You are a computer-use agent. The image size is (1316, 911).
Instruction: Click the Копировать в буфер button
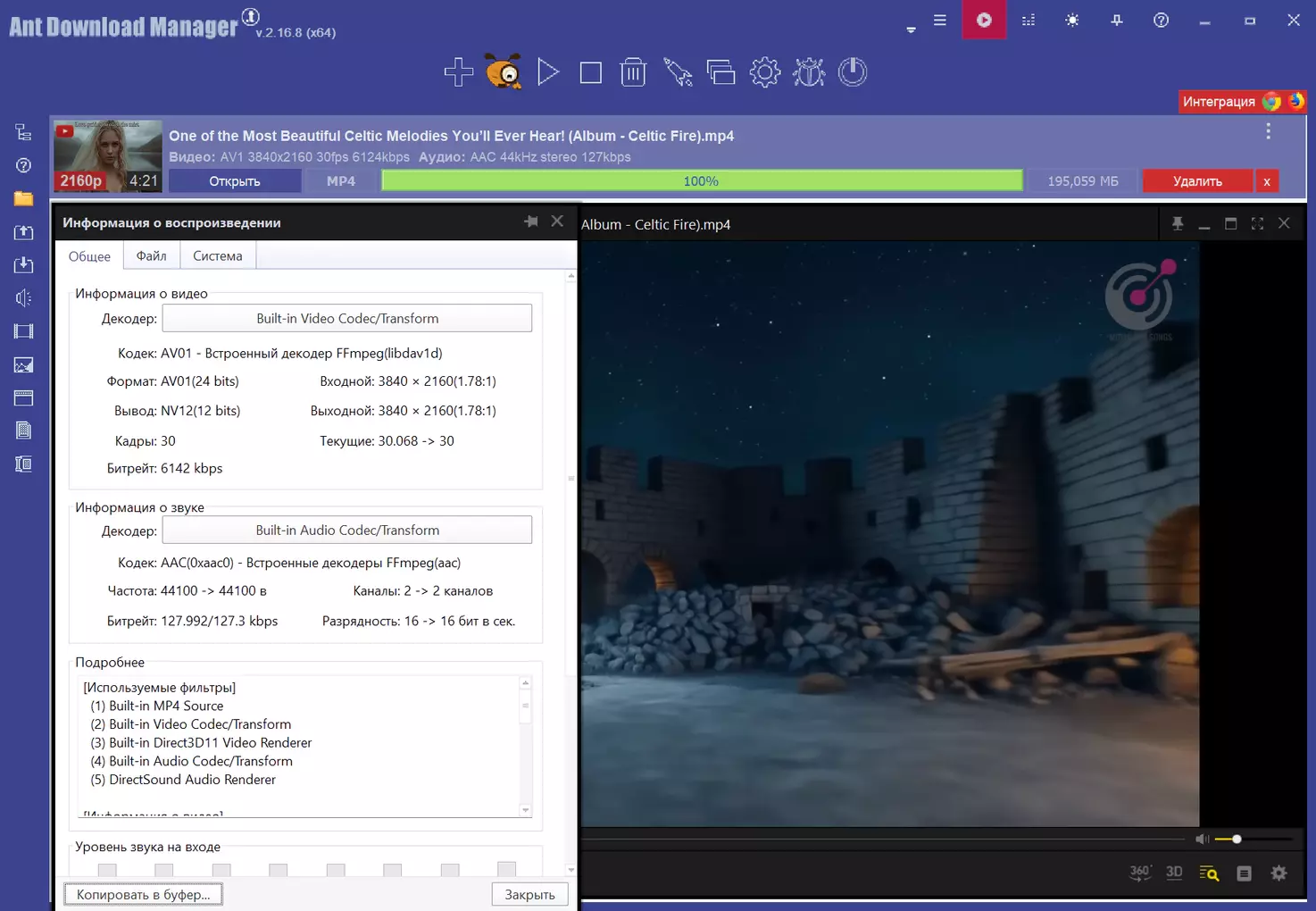click(x=143, y=894)
